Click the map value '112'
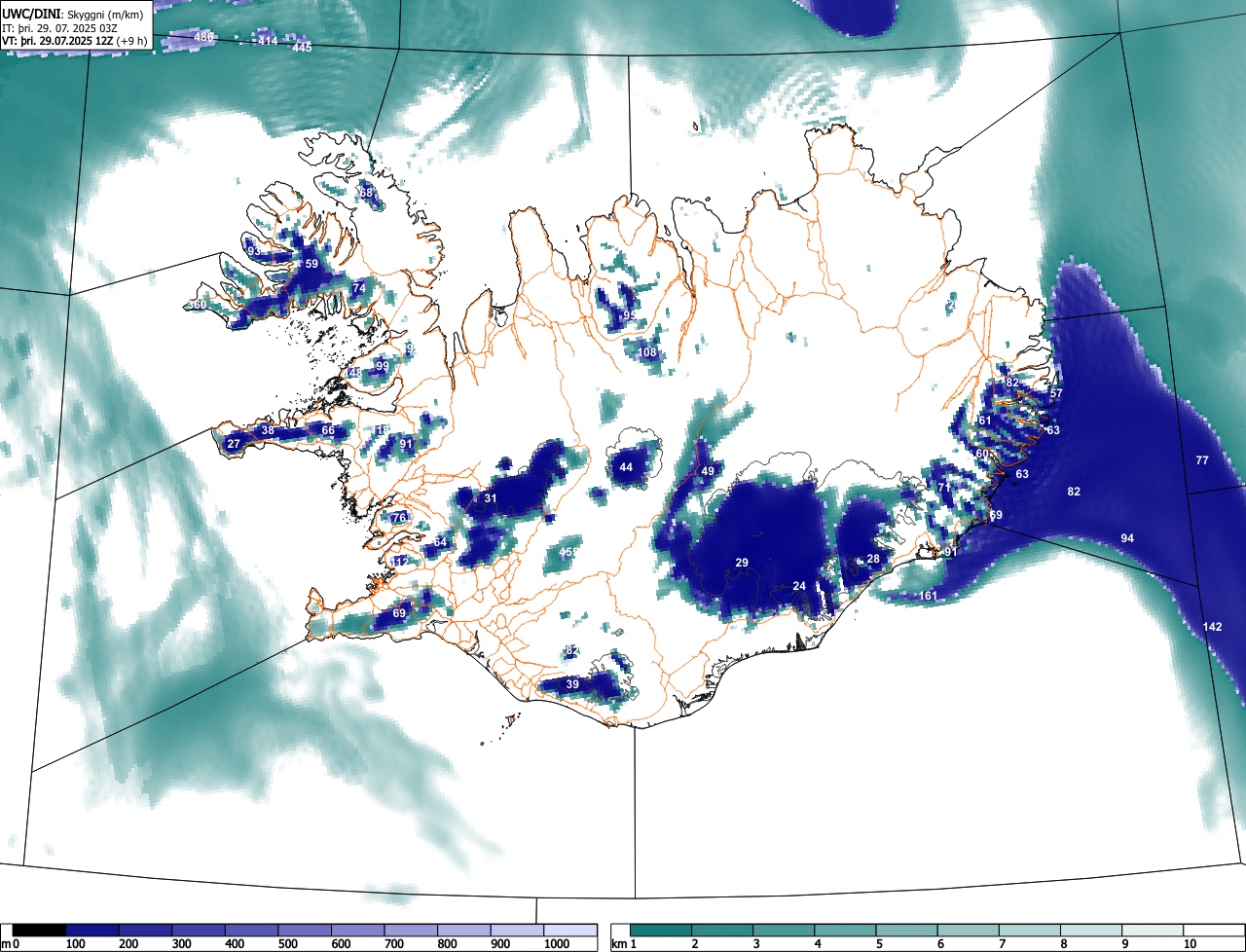Viewport: 1246px width, 952px height. [x=399, y=562]
